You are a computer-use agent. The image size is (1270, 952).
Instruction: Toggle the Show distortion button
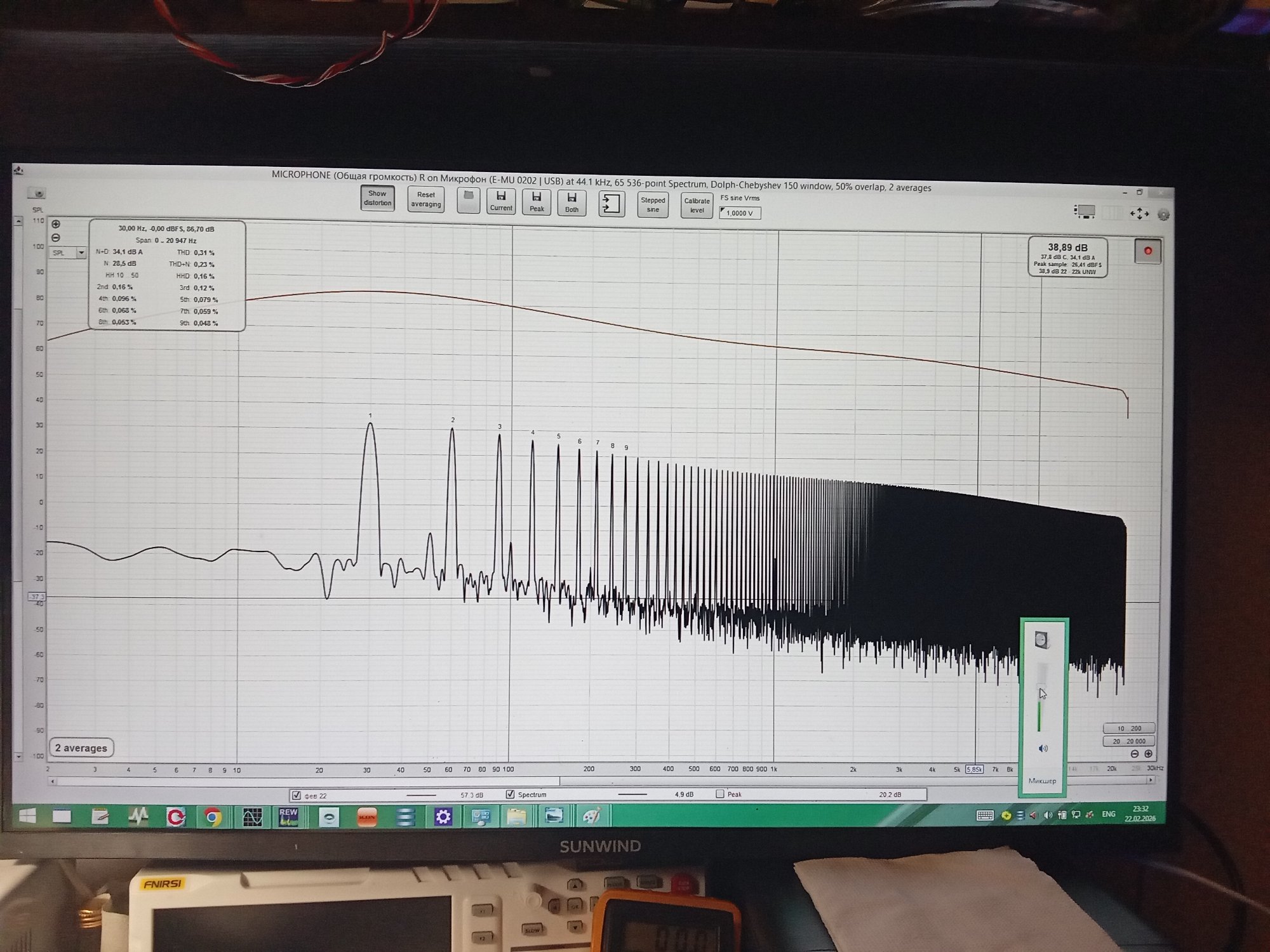(377, 199)
